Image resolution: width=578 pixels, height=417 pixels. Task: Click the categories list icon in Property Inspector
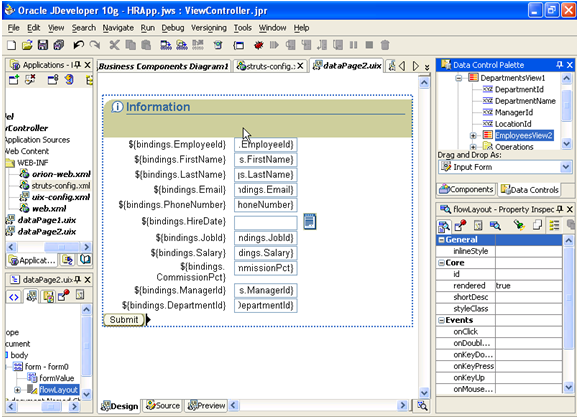click(554, 225)
